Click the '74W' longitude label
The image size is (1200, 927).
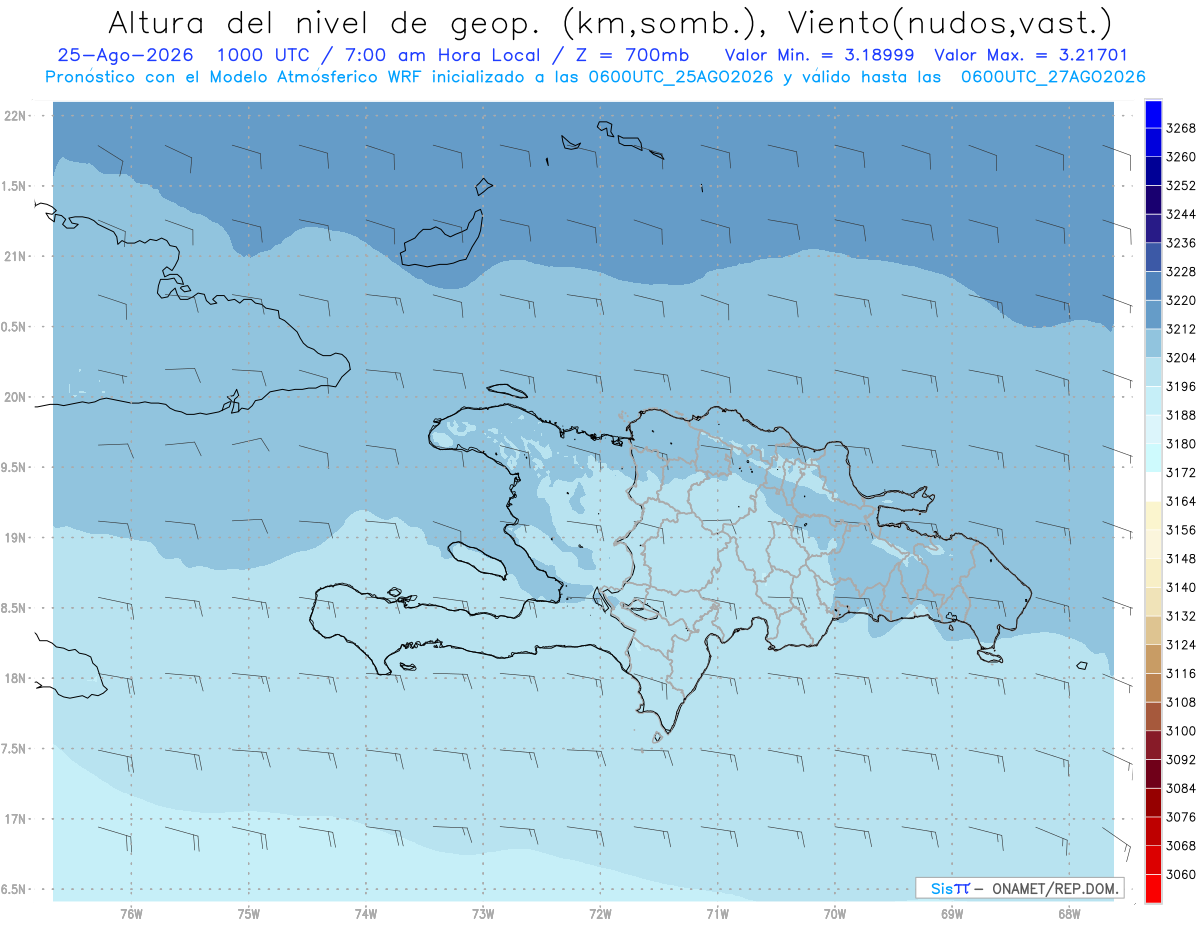366,914
